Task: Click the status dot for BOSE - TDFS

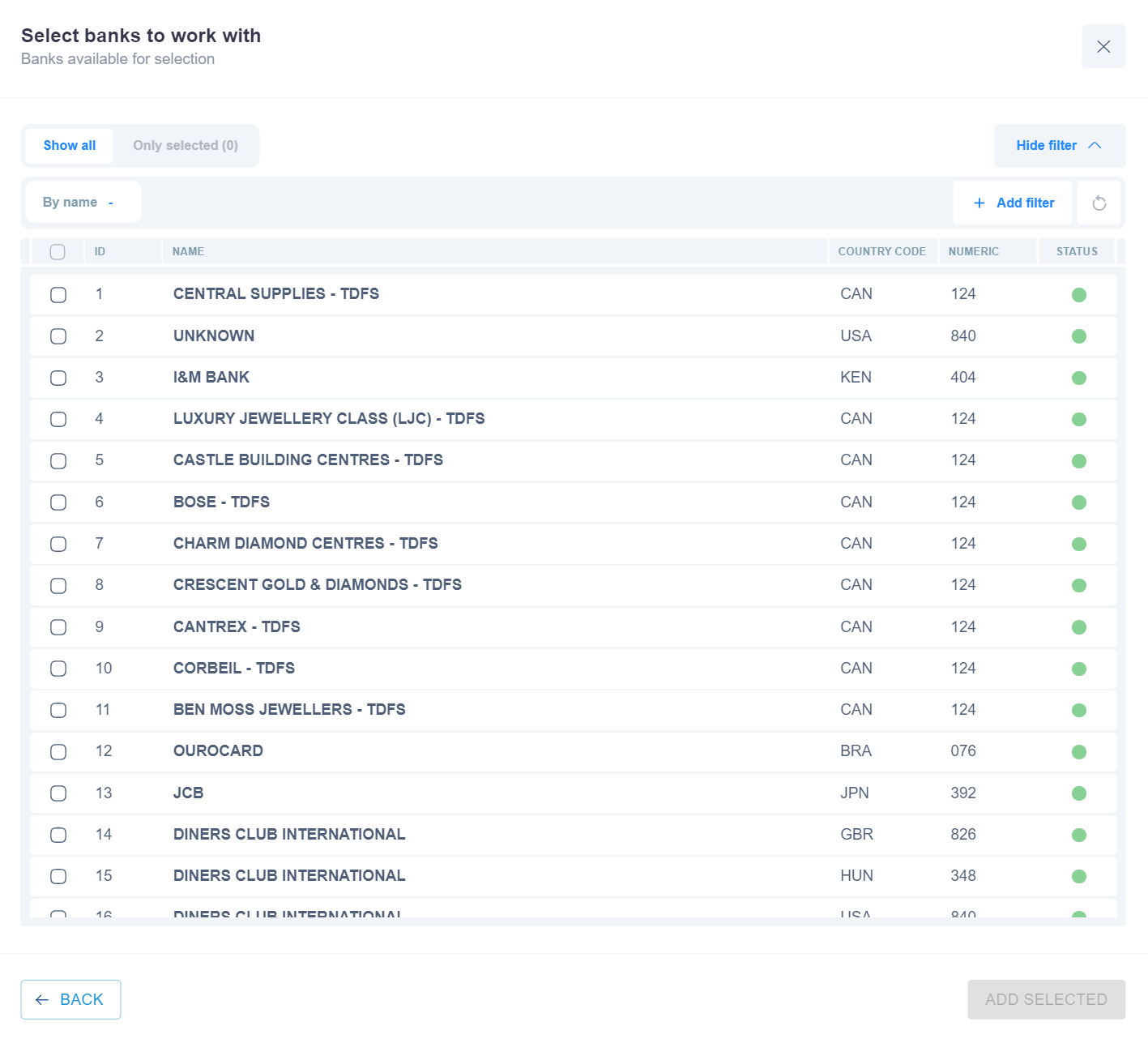Action: 1078,502
